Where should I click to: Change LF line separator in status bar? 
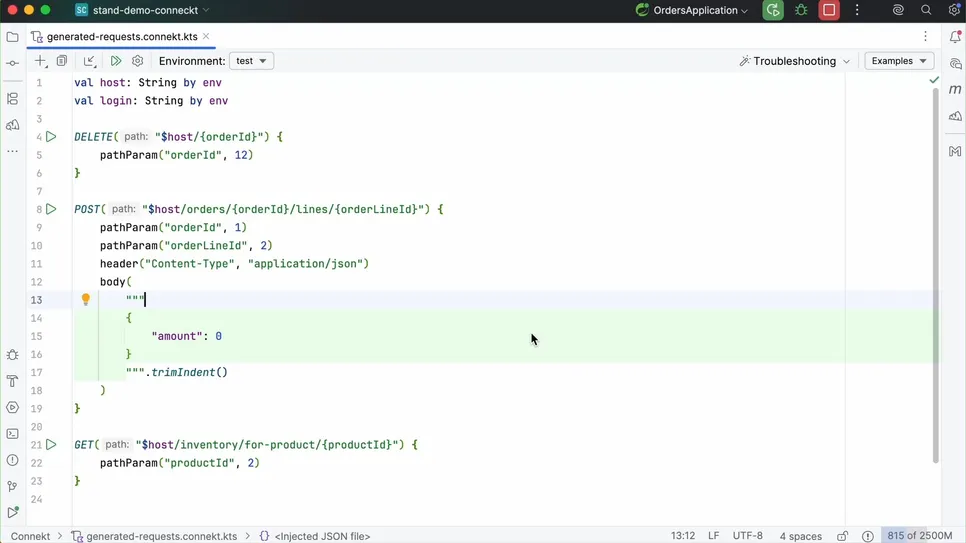pyautogui.click(x=713, y=536)
